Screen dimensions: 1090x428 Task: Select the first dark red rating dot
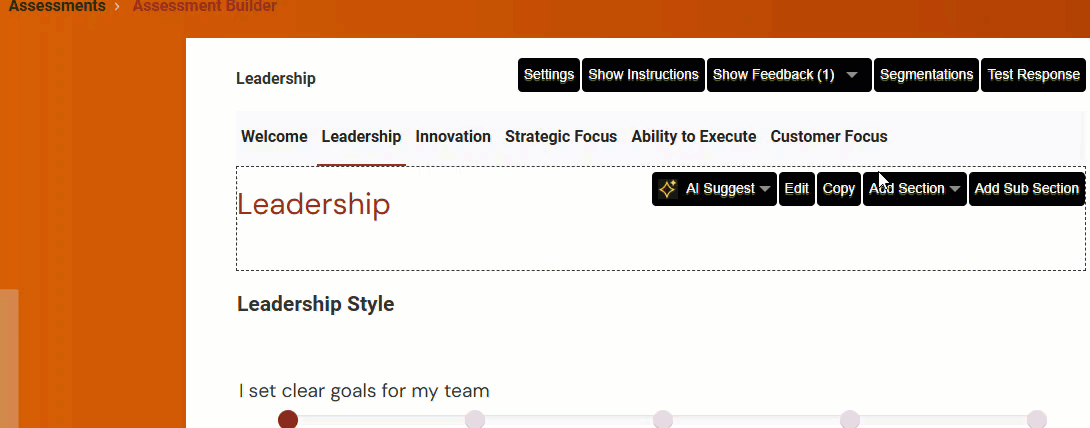pos(288,419)
